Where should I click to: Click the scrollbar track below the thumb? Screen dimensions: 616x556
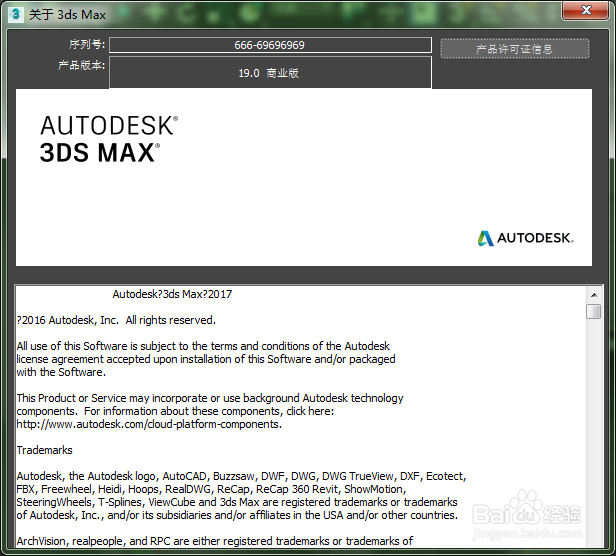(594, 432)
